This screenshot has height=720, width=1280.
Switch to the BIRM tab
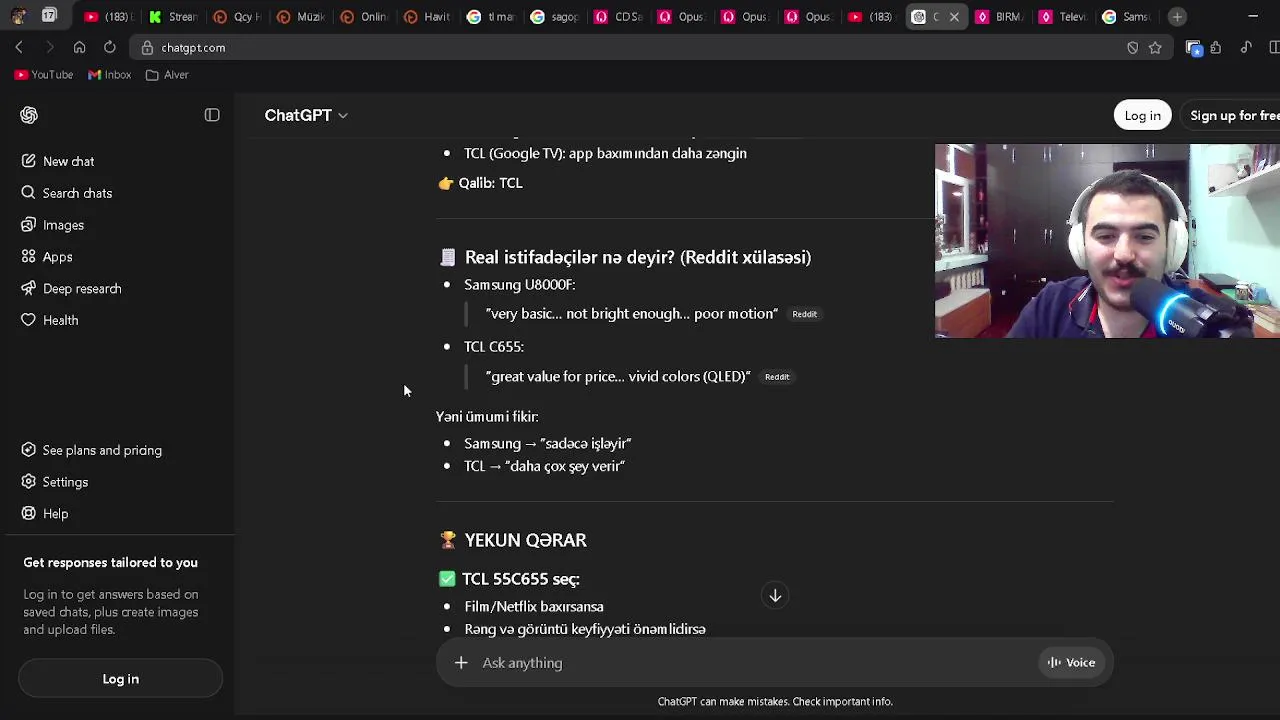tap(1000, 17)
